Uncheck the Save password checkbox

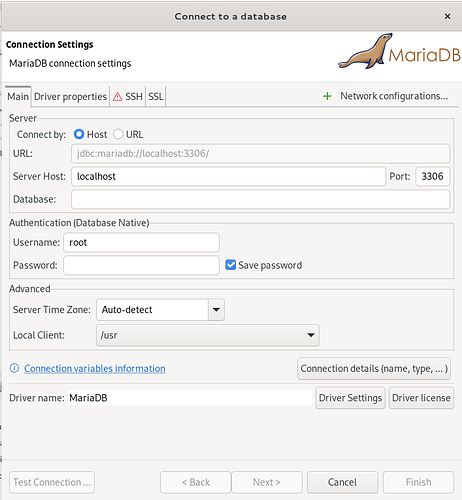pos(230,265)
